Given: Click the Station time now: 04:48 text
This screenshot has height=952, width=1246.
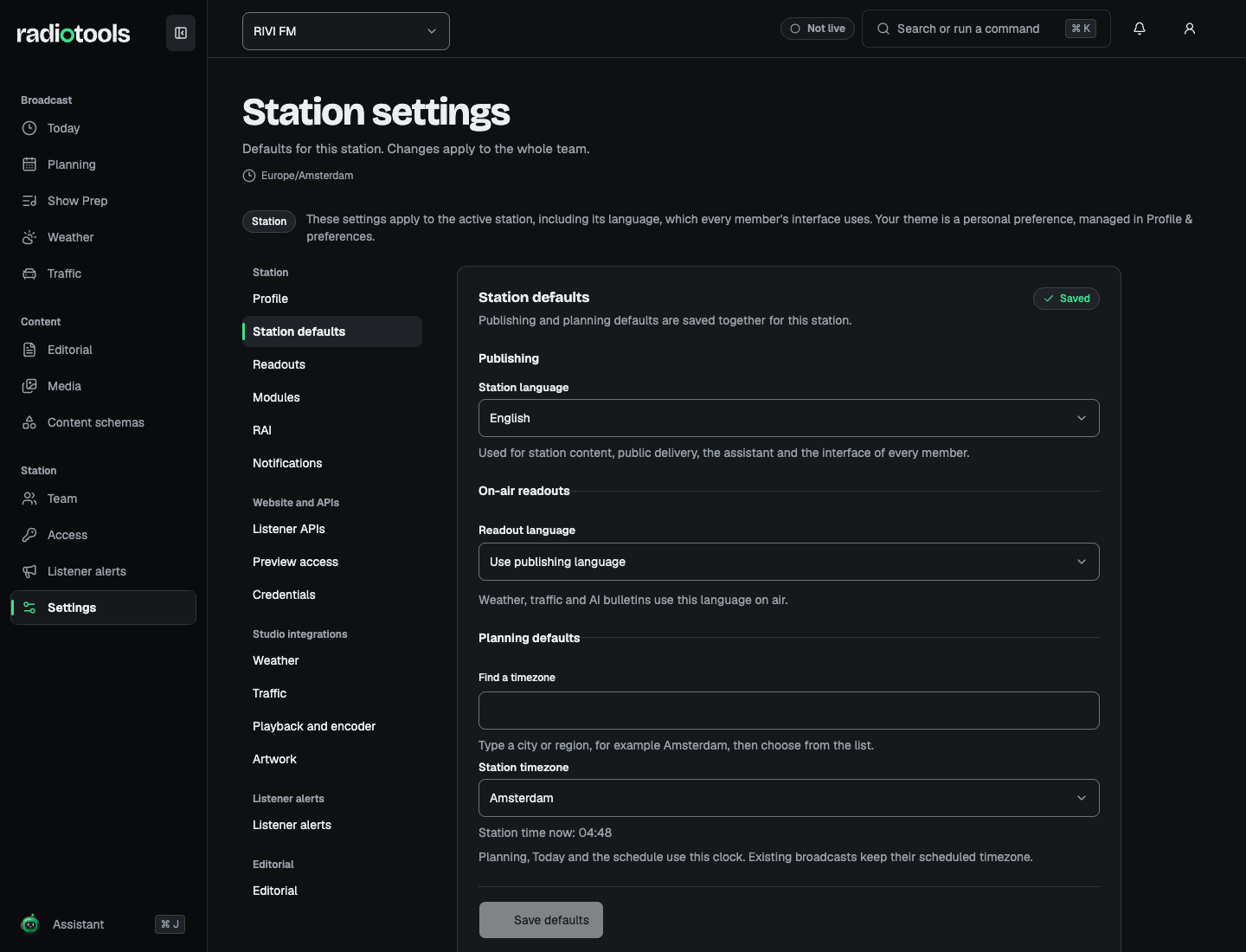Looking at the screenshot, I should [545, 833].
